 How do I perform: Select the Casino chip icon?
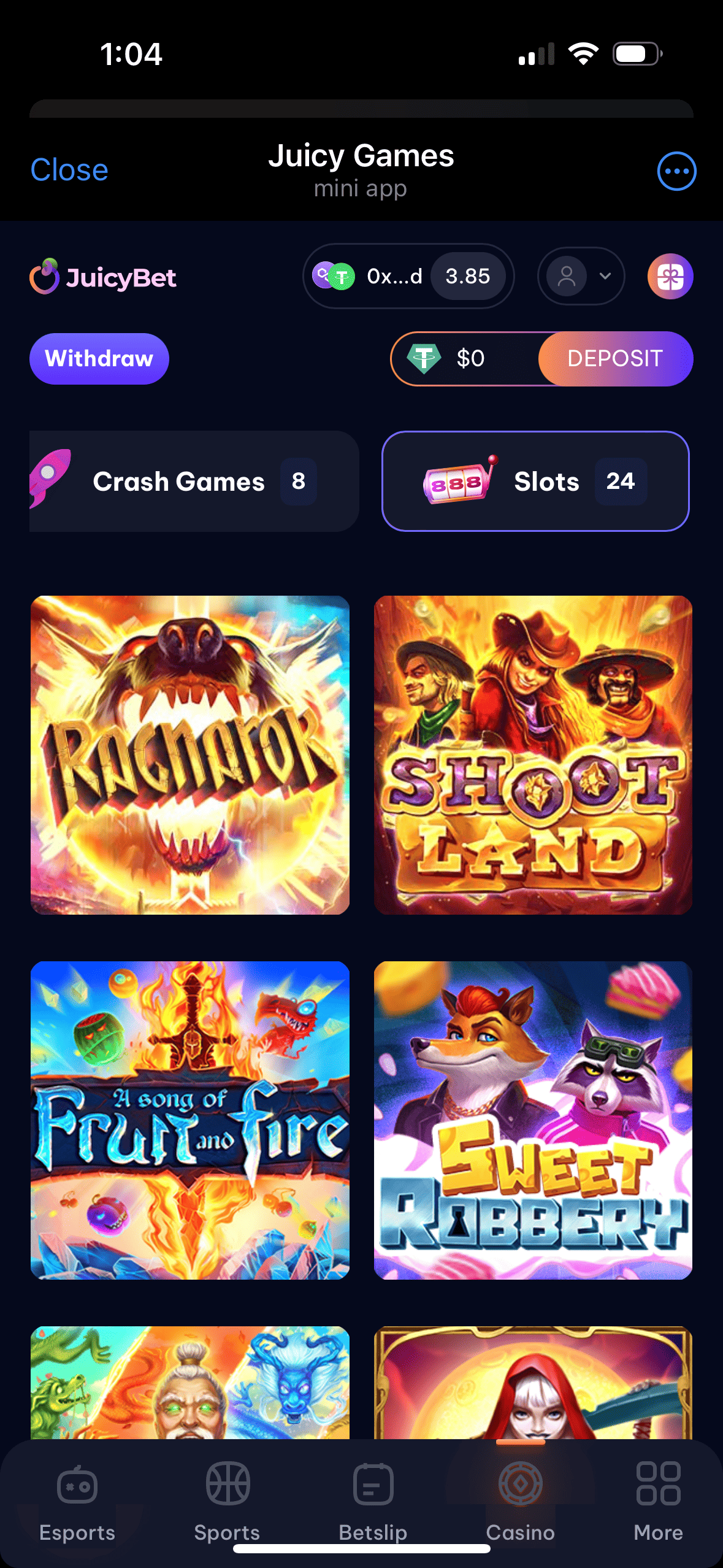click(520, 1484)
